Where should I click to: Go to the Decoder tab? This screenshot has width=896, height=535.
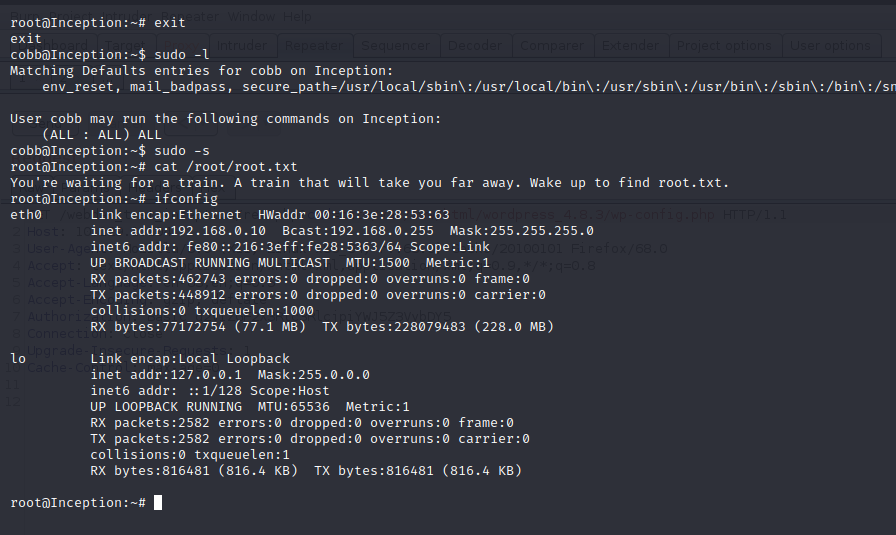pyautogui.click(x=474, y=45)
